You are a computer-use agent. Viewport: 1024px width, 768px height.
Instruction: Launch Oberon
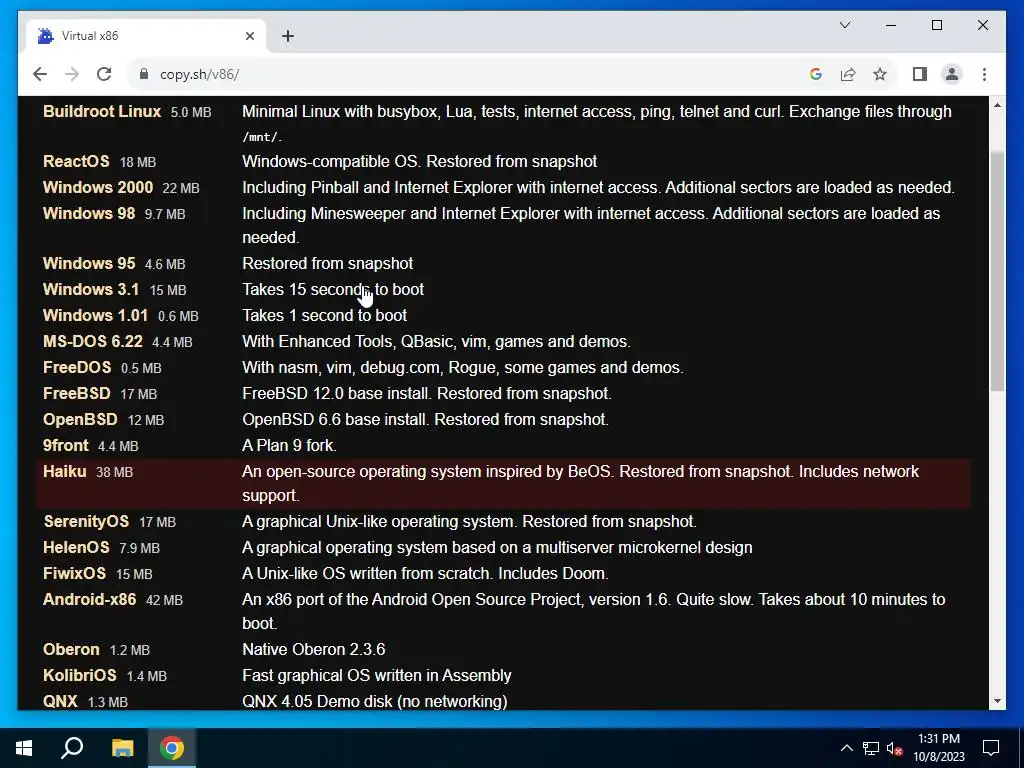tap(71, 650)
